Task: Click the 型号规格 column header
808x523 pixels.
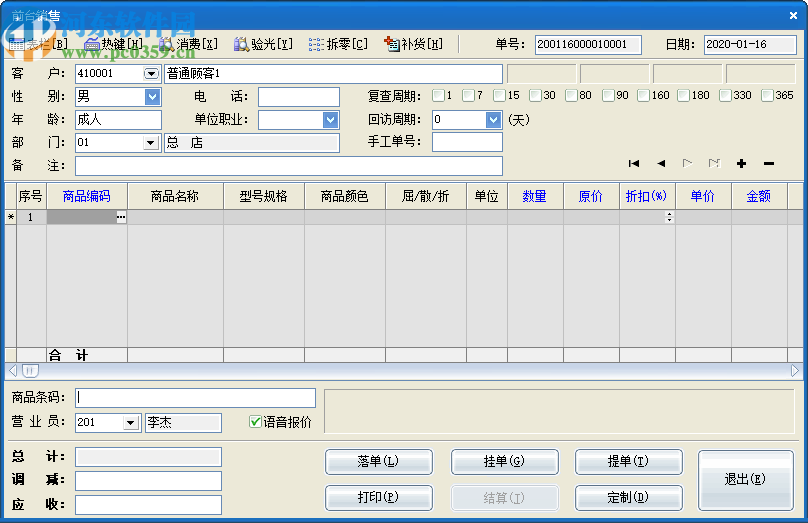Action: [x=264, y=196]
